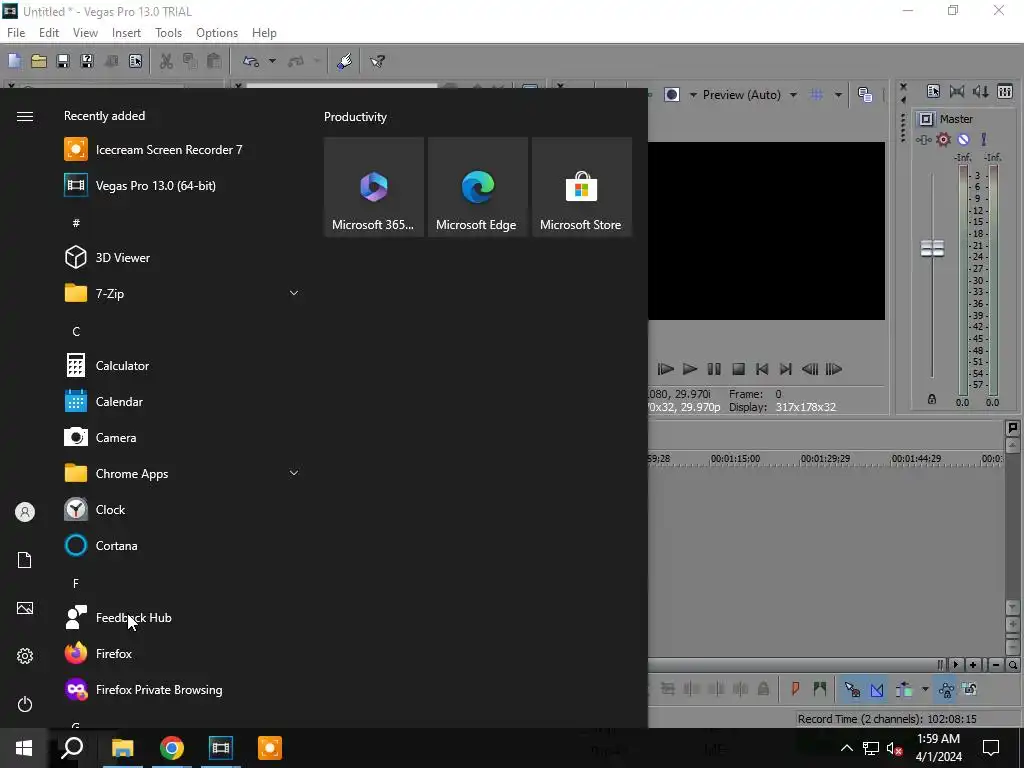Image resolution: width=1024 pixels, height=768 pixels.
Task: Open the Edit menu
Action: (49, 33)
